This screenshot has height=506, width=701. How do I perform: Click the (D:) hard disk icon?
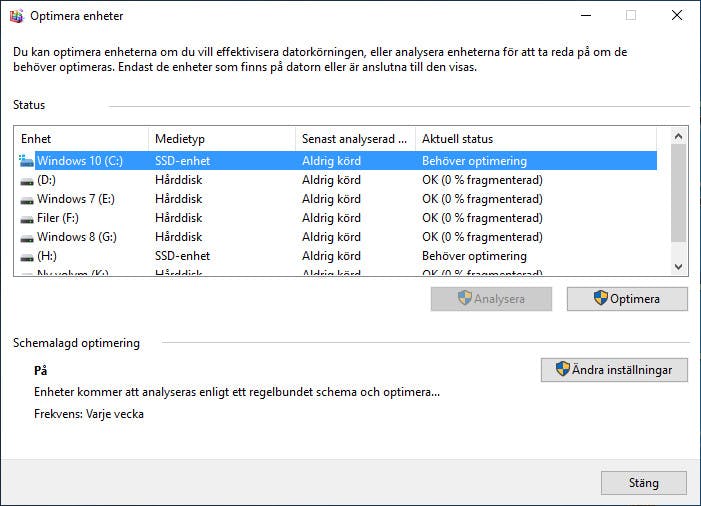[x=27, y=181]
